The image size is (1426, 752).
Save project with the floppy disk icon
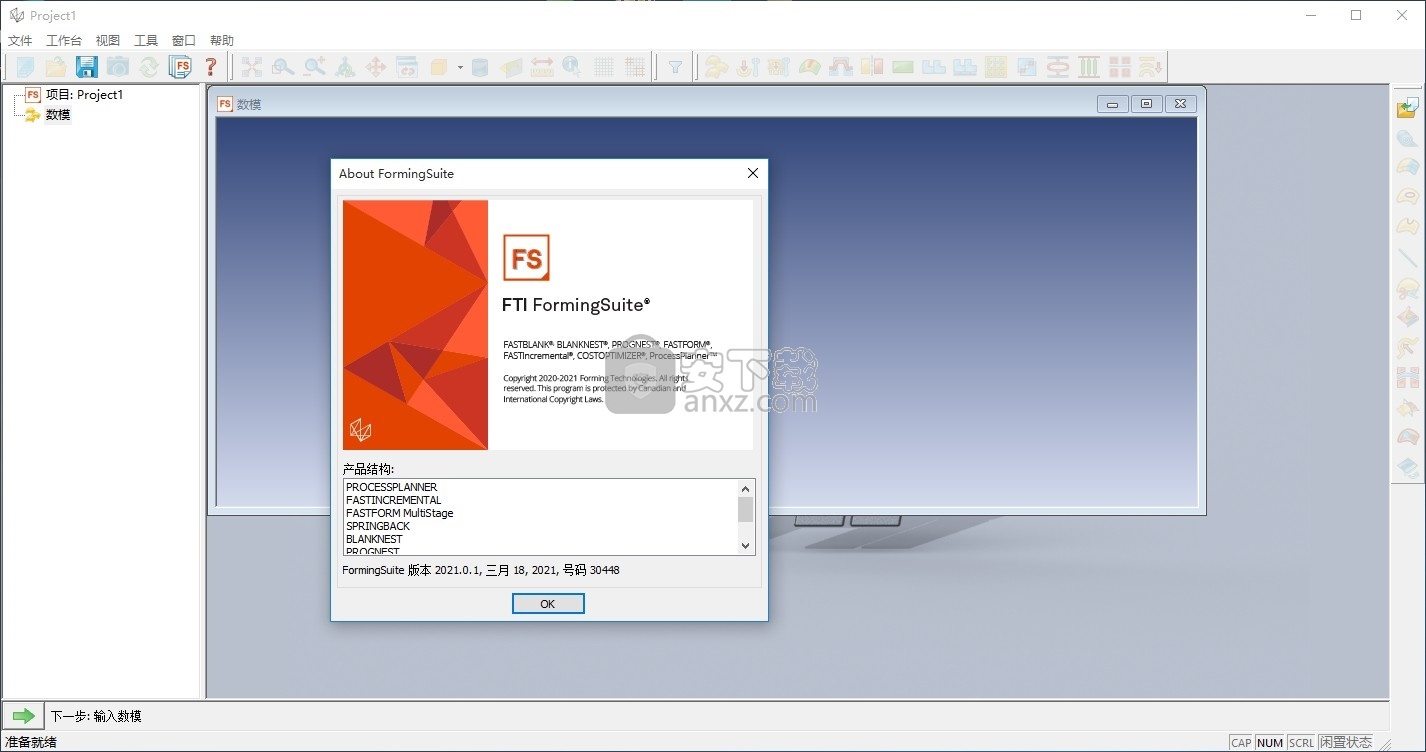point(87,67)
